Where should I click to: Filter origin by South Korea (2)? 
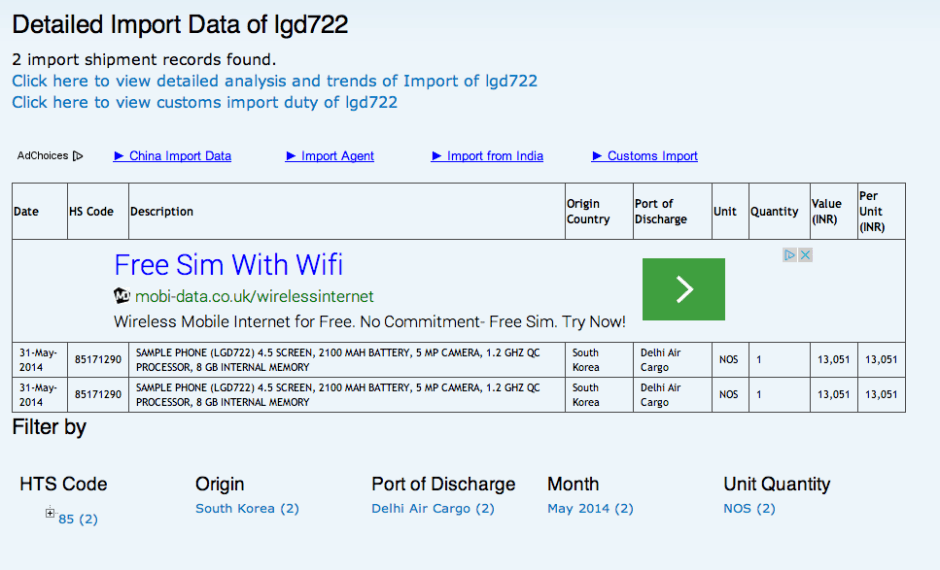247,508
